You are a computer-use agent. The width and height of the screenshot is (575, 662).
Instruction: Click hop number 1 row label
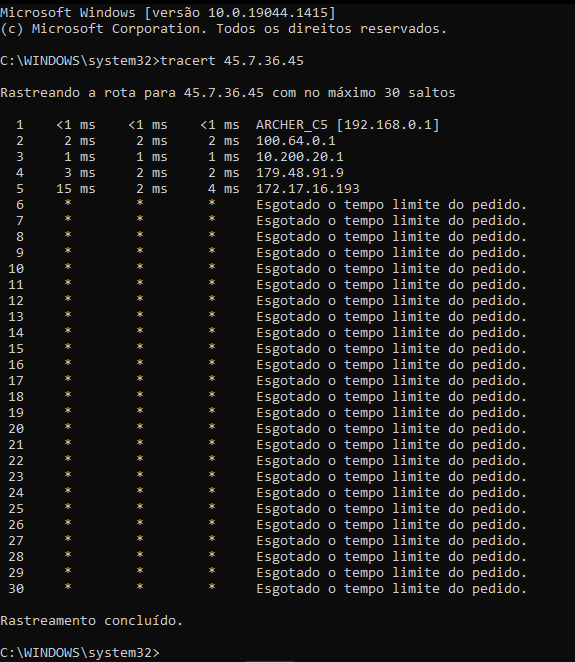(20, 125)
